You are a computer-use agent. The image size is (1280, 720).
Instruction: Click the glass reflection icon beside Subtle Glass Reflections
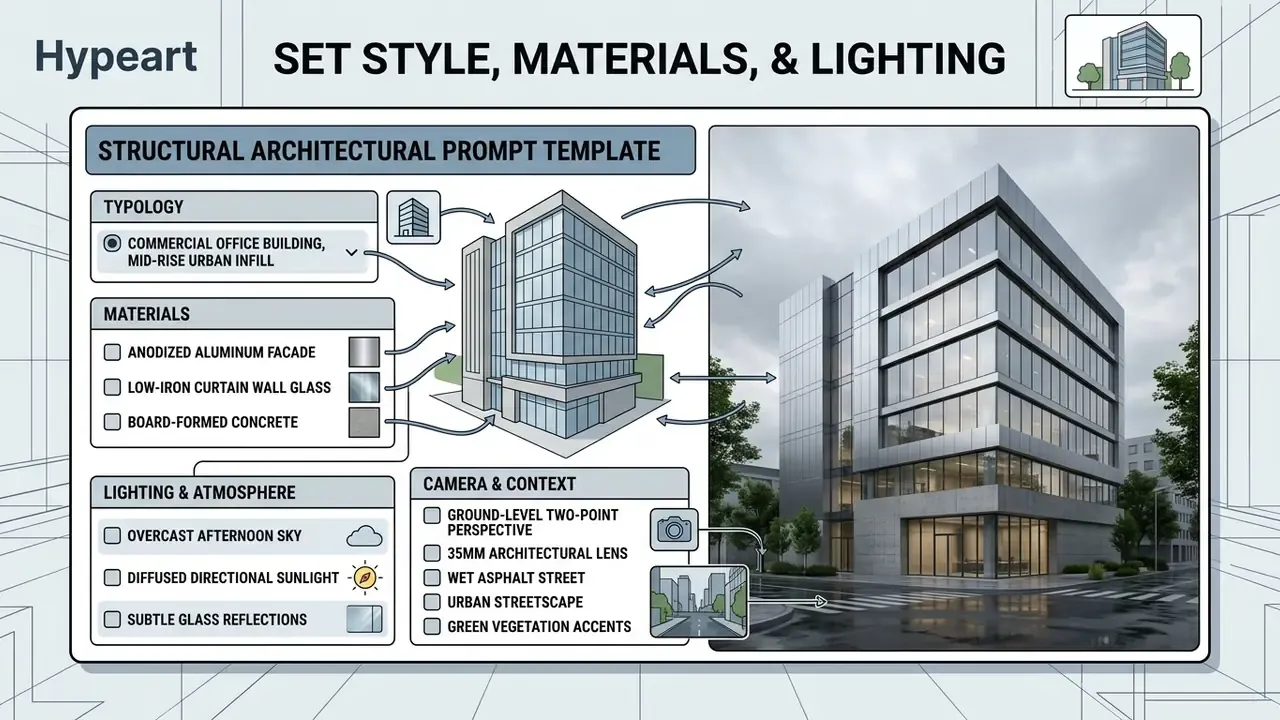coord(364,619)
